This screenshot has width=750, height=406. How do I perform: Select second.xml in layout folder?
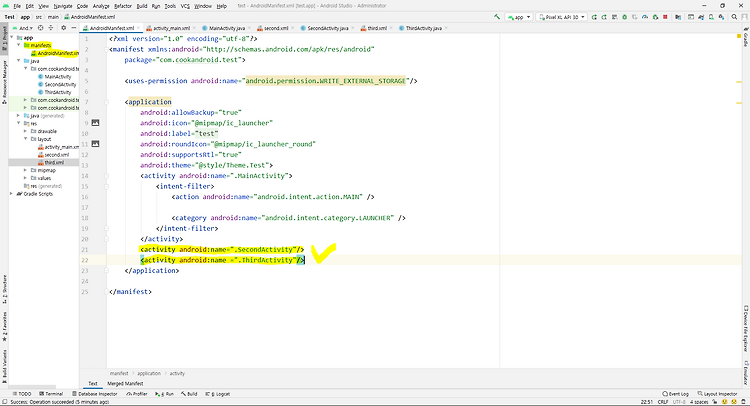[x=53, y=154]
